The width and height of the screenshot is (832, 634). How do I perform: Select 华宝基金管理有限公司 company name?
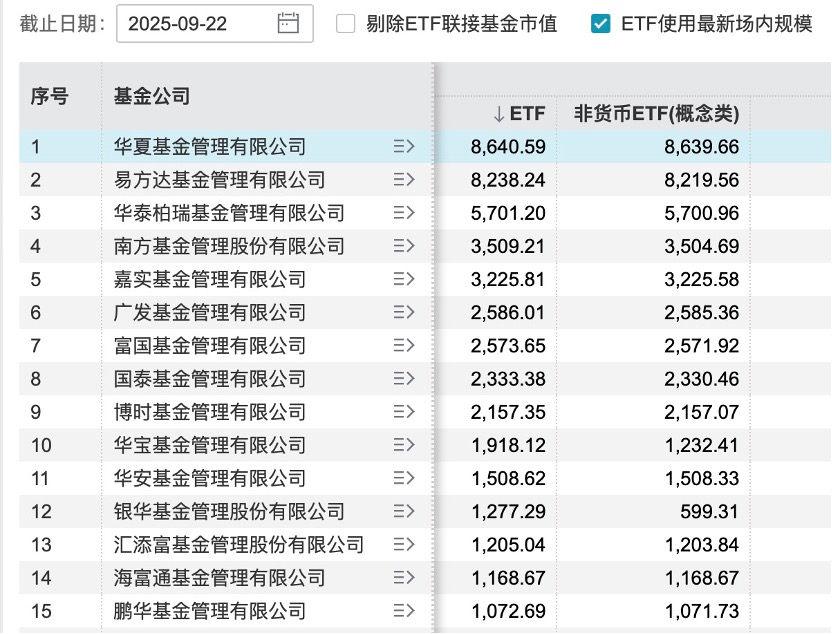(x=210, y=445)
